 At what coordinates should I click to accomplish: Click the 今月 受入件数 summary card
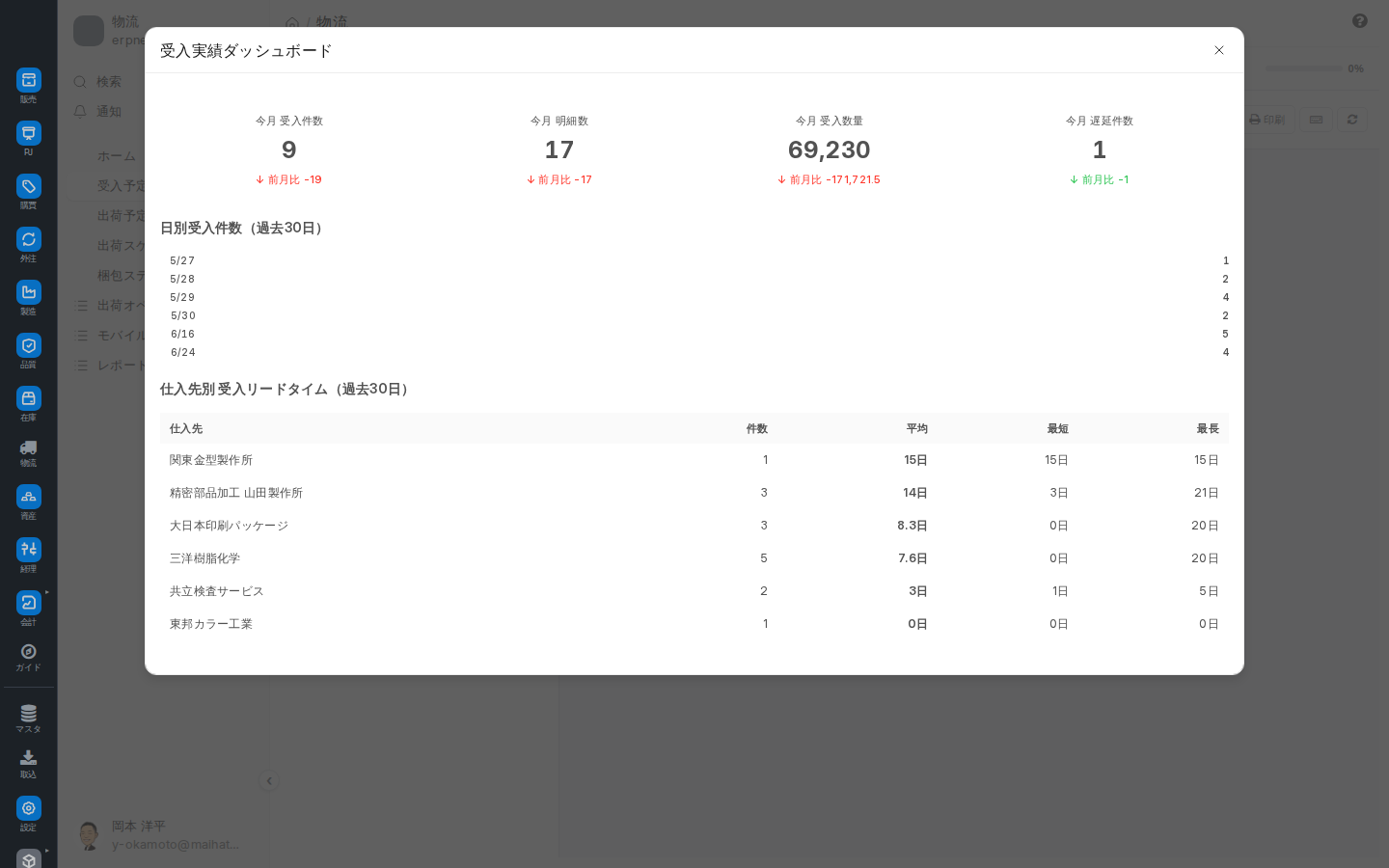point(289,150)
